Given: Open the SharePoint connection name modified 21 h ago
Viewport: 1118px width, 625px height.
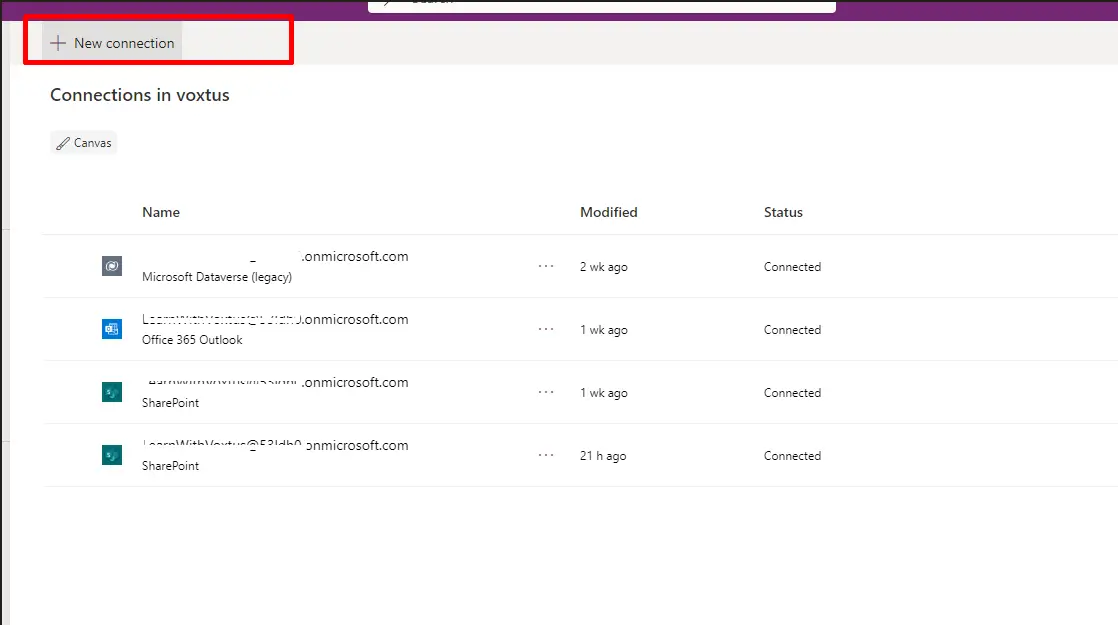Looking at the screenshot, I should [x=275, y=445].
